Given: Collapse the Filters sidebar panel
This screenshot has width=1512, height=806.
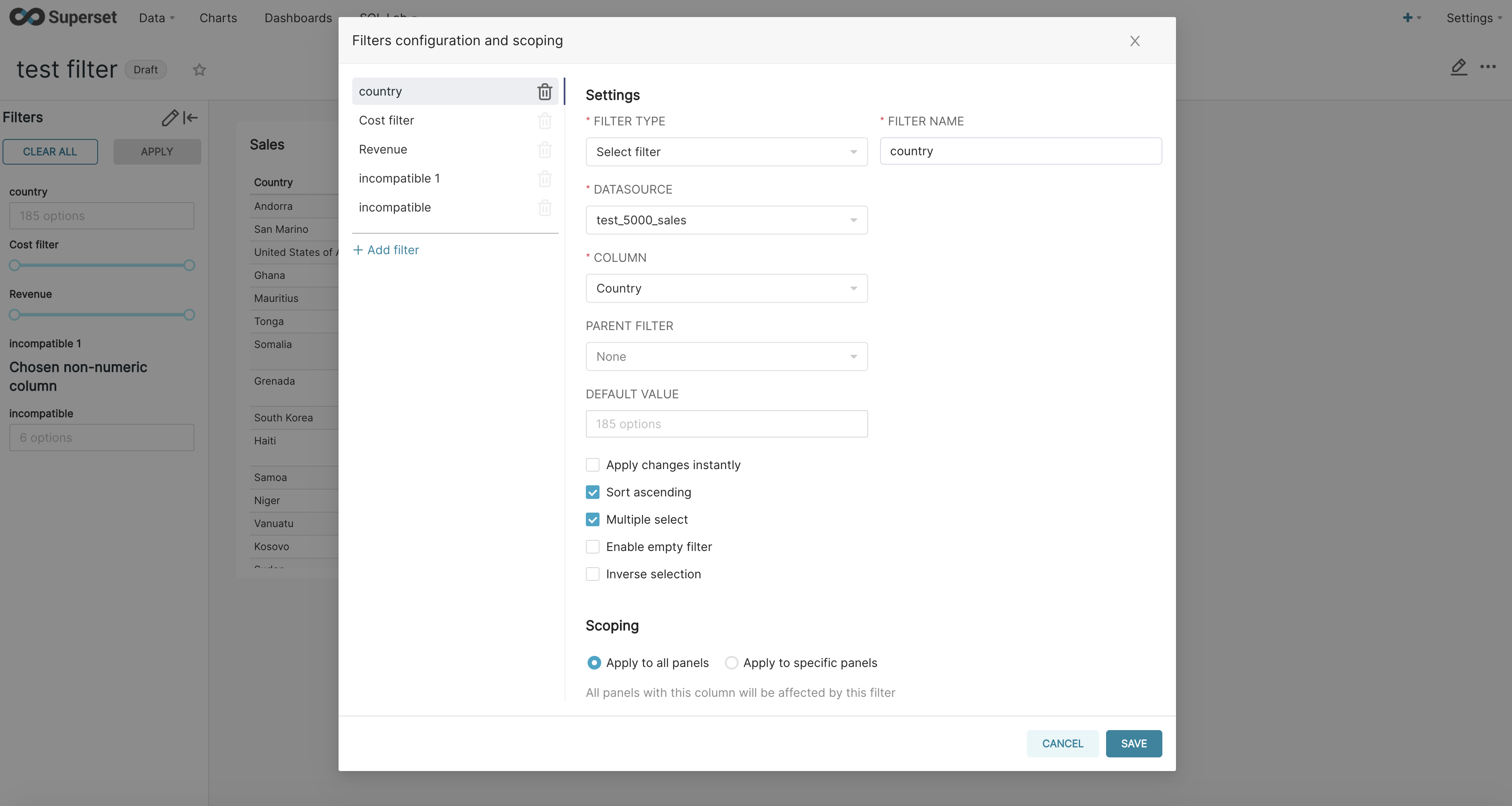Looking at the screenshot, I should [x=190, y=118].
